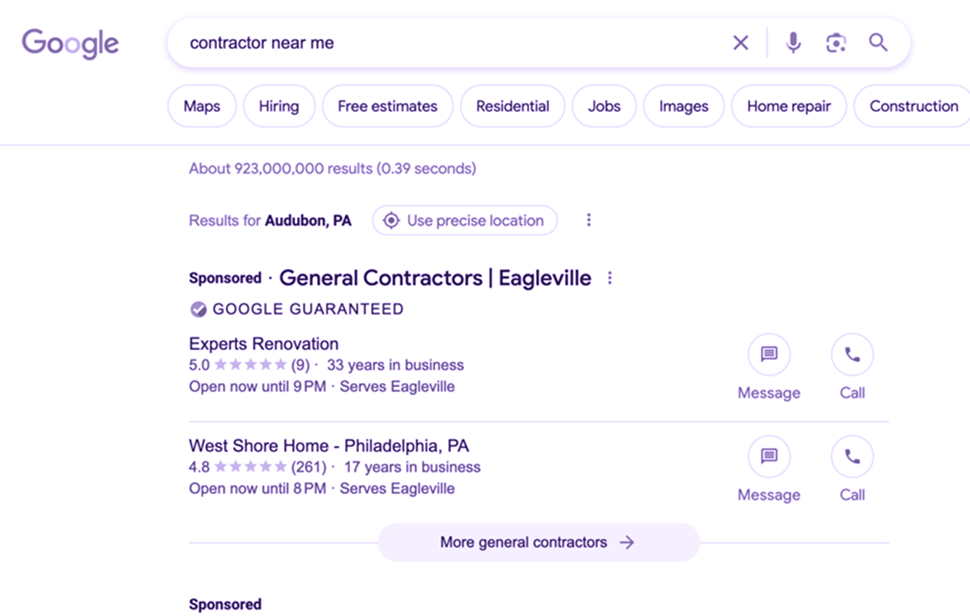
Task: Expand More general contractors list
Action: pyautogui.click(x=538, y=542)
